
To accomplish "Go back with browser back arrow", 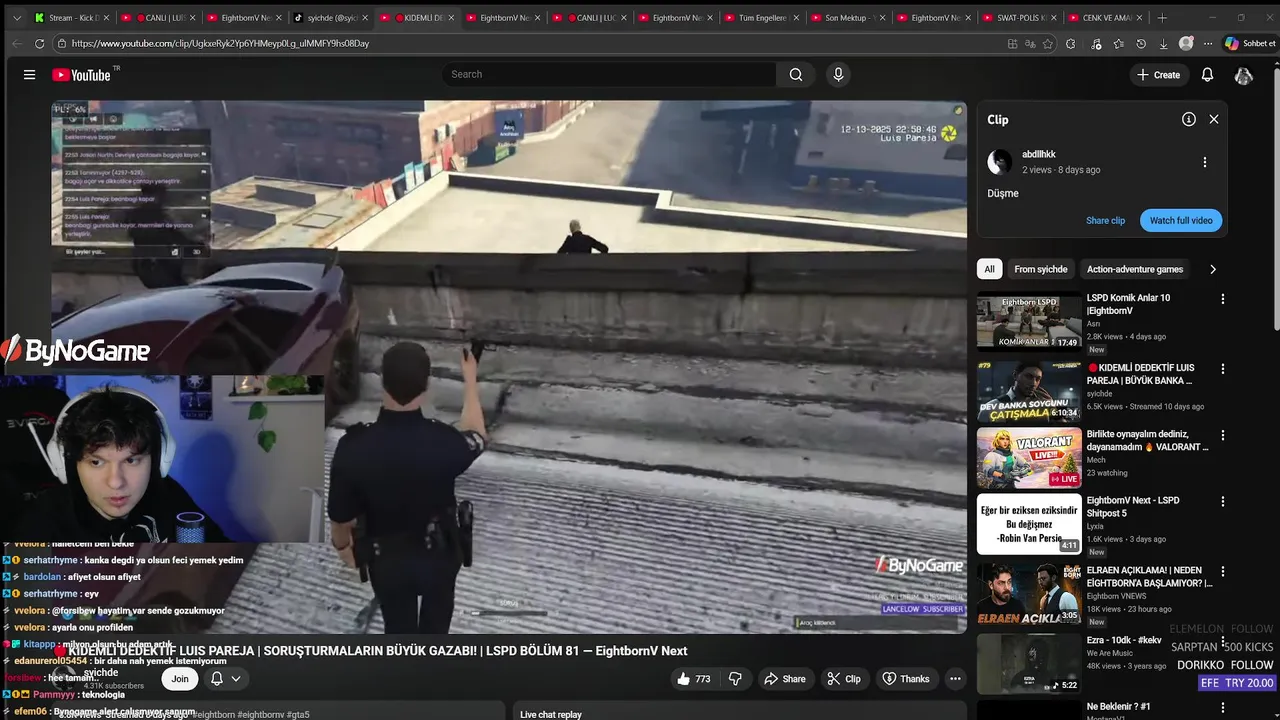I will click(x=16, y=43).
